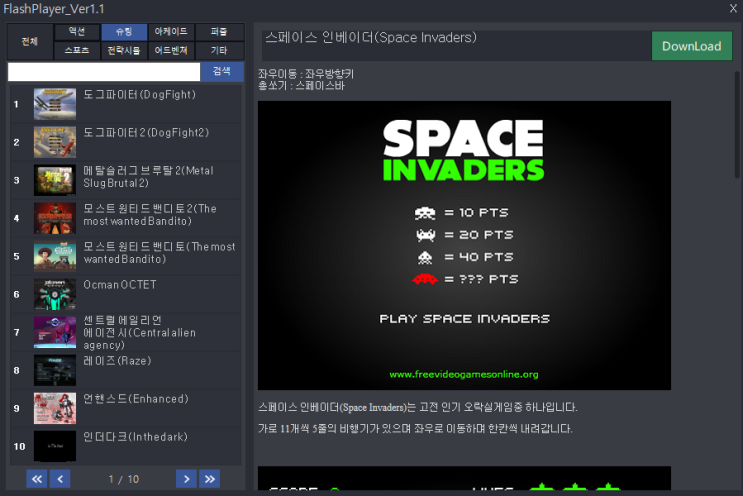Select 인더다크(Inthedark) title text
Screen dimensions: 743x496
pyautogui.click(x=135, y=437)
